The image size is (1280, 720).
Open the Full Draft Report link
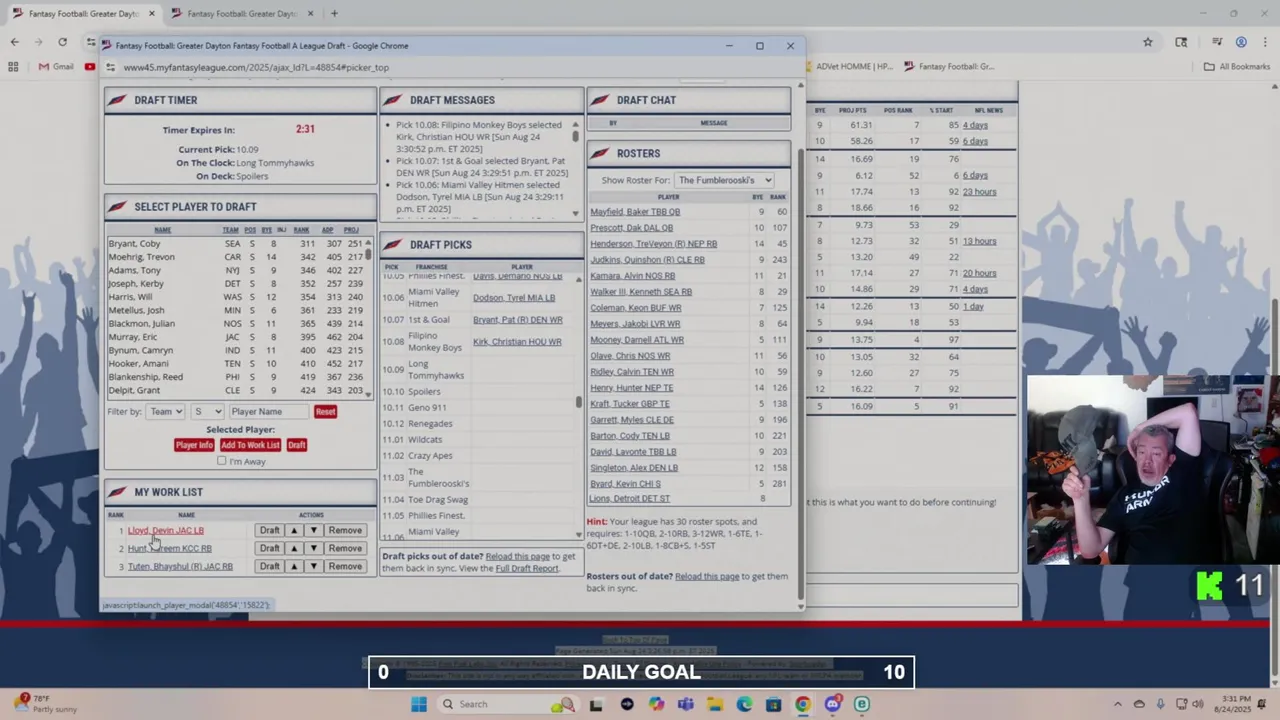pos(527,569)
